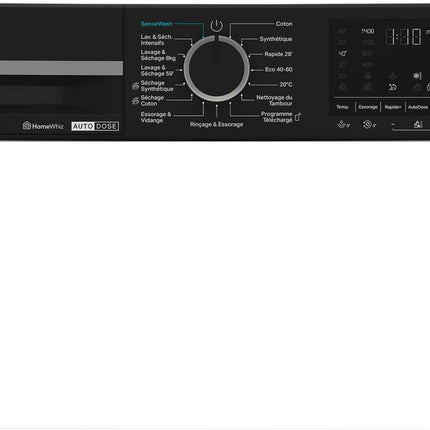Select the Coton programme label
Image resolution: width=430 pixels, height=430 pixels.
point(284,24)
